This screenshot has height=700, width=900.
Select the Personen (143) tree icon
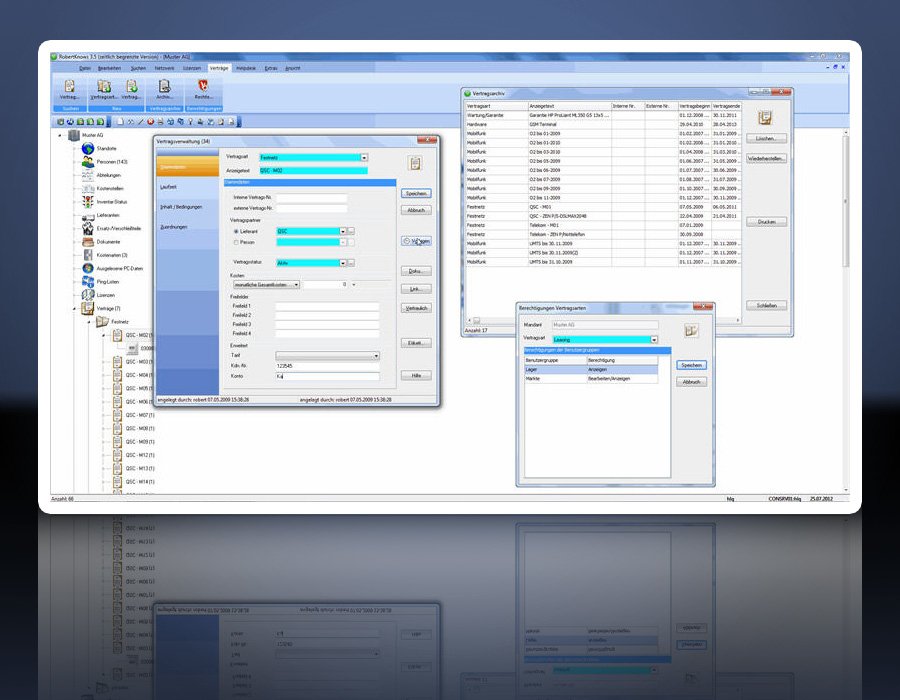pyautogui.click(x=88, y=162)
